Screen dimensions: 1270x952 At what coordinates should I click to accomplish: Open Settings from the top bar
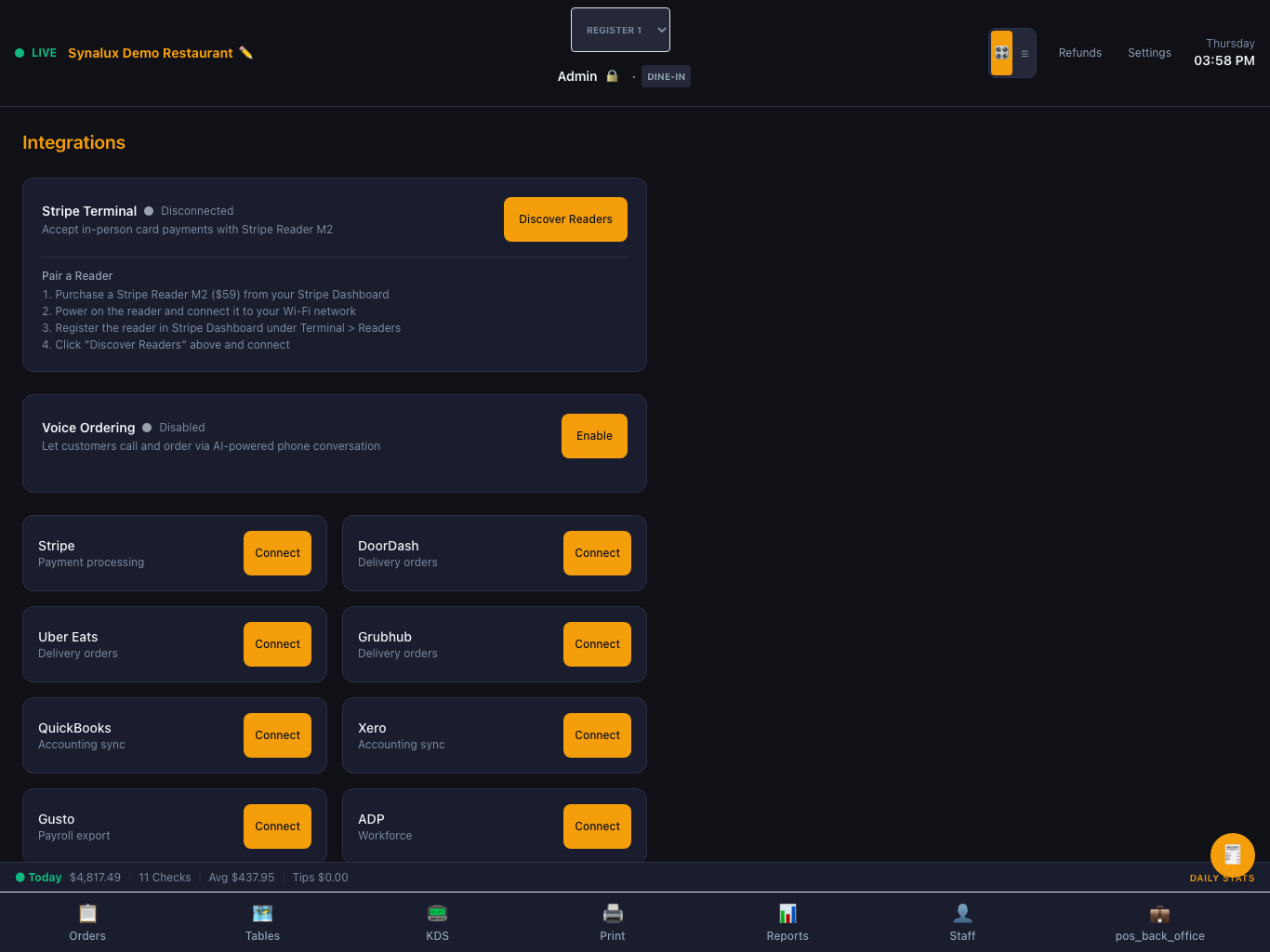[x=1149, y=53]
